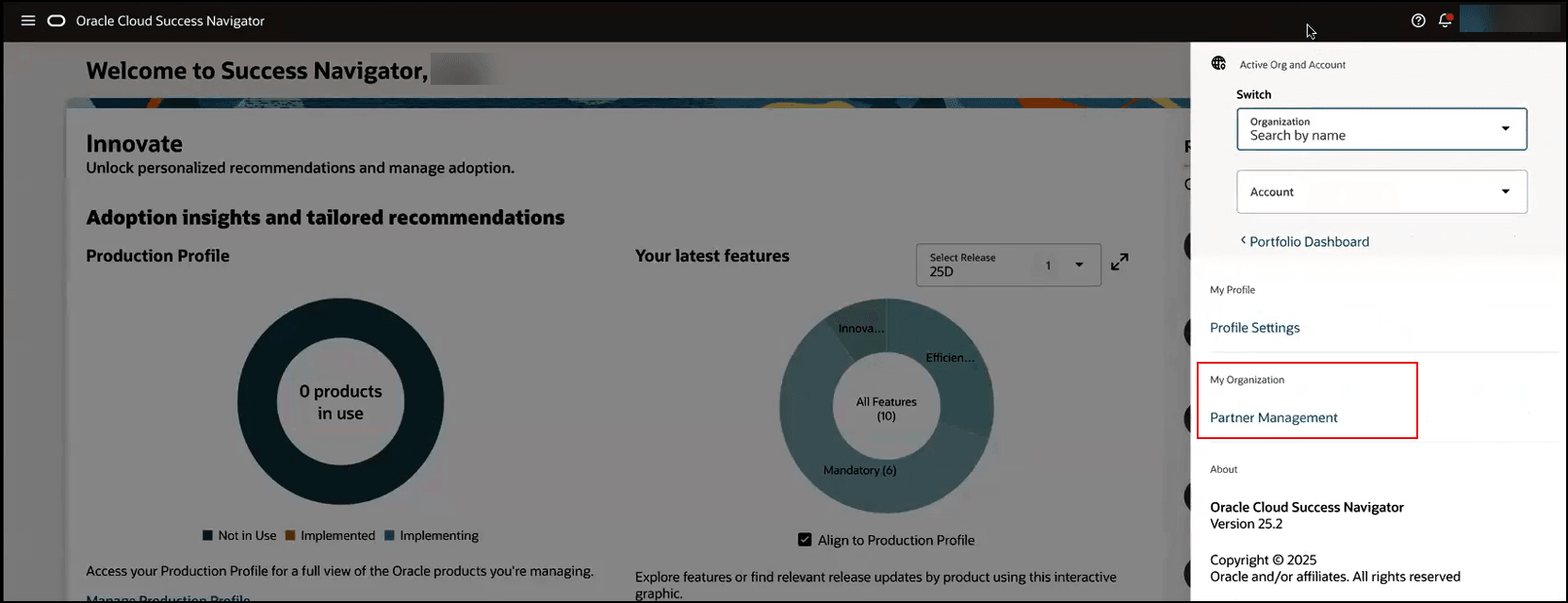Open the Organization search dropdown
Viewport: 1568px width, 603px height.
(x=1381, y=129)
